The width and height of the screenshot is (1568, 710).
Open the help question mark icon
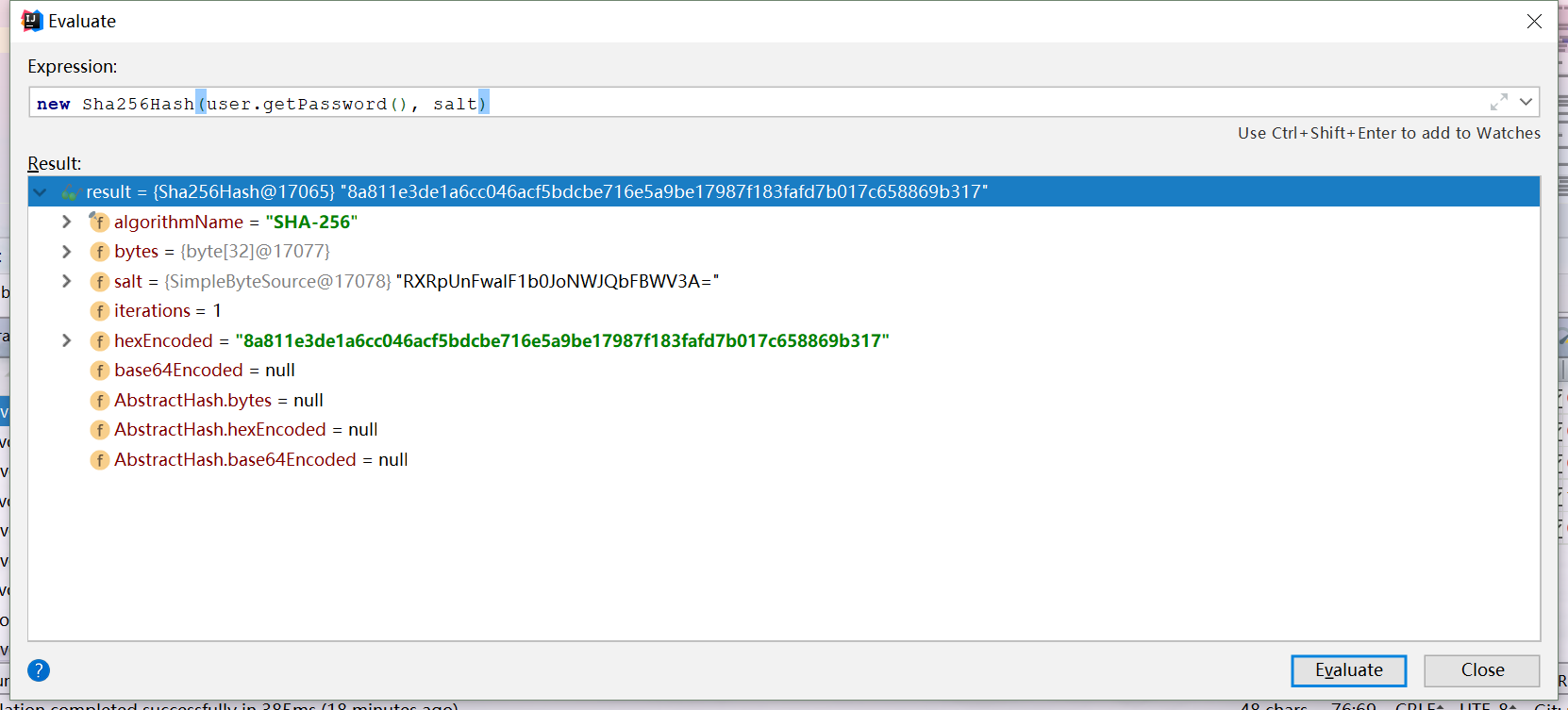click(x=39, y=670)
